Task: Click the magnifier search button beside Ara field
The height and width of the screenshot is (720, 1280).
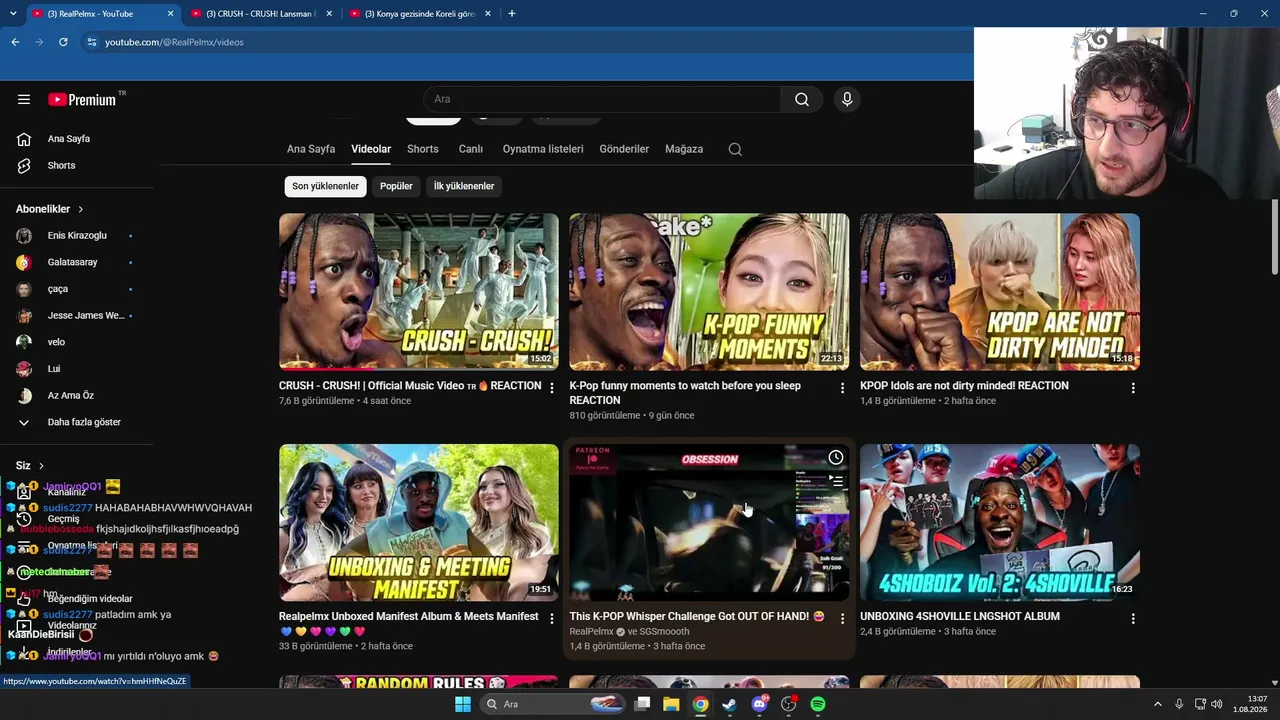Action: [802, 99]
